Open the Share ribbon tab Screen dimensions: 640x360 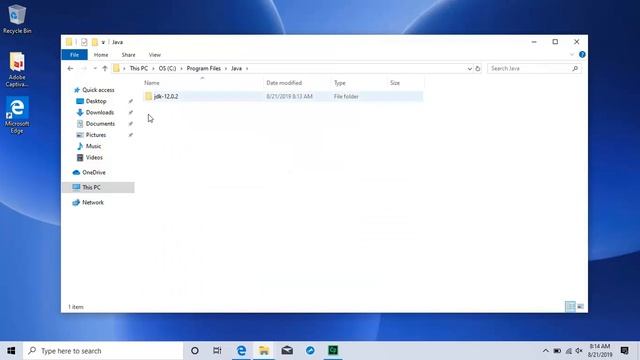tap(128, 55)
